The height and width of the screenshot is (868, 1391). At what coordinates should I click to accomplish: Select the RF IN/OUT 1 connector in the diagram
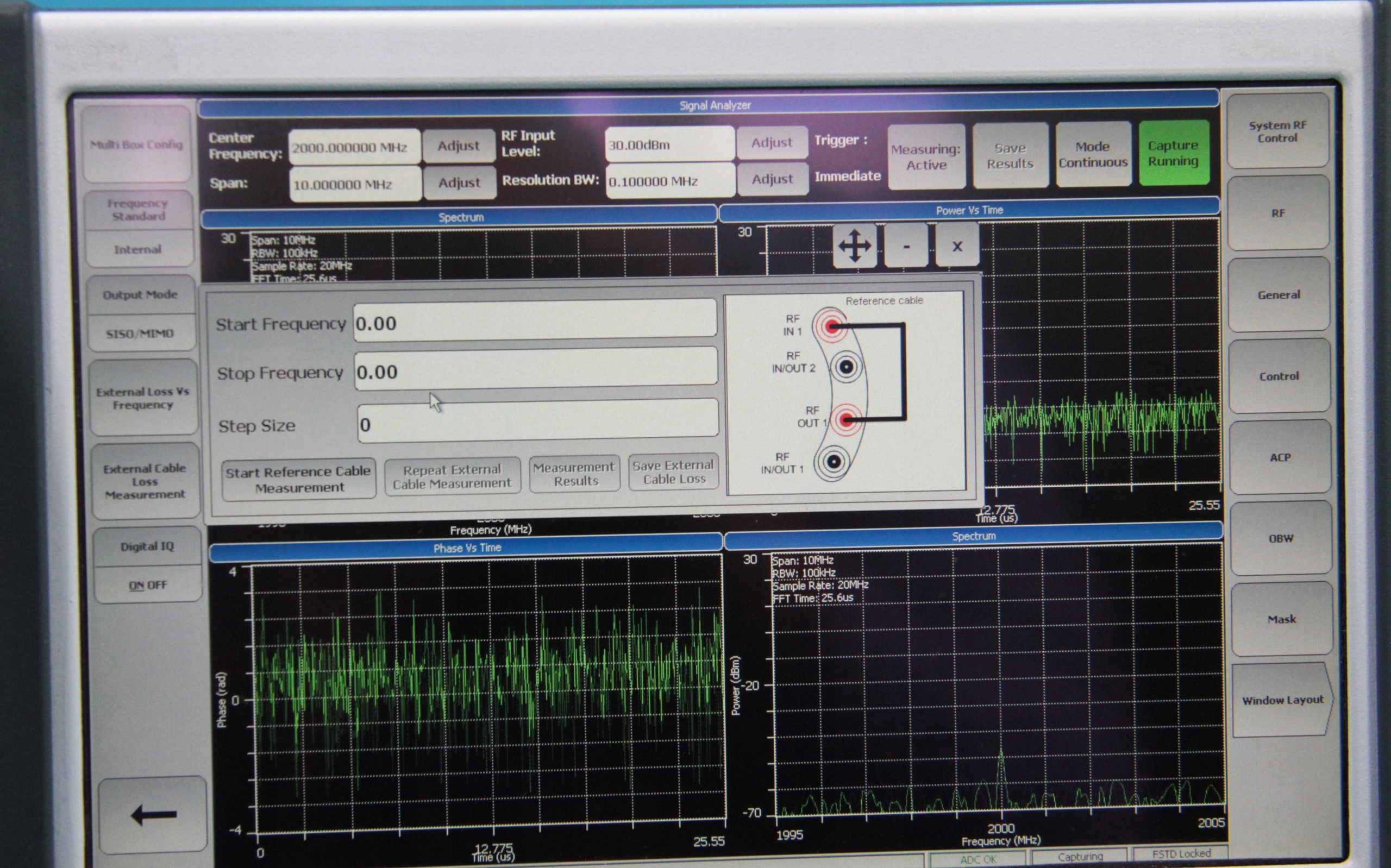coord(833,462)
